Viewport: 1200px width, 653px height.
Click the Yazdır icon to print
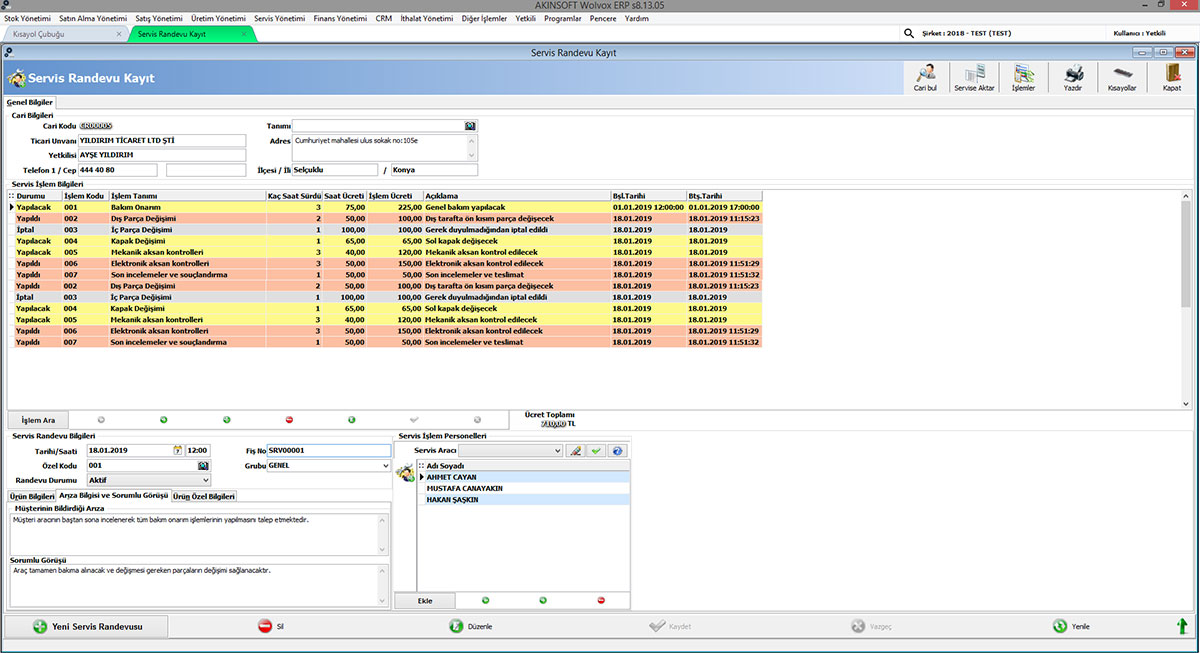click(x=1073, y=77)
